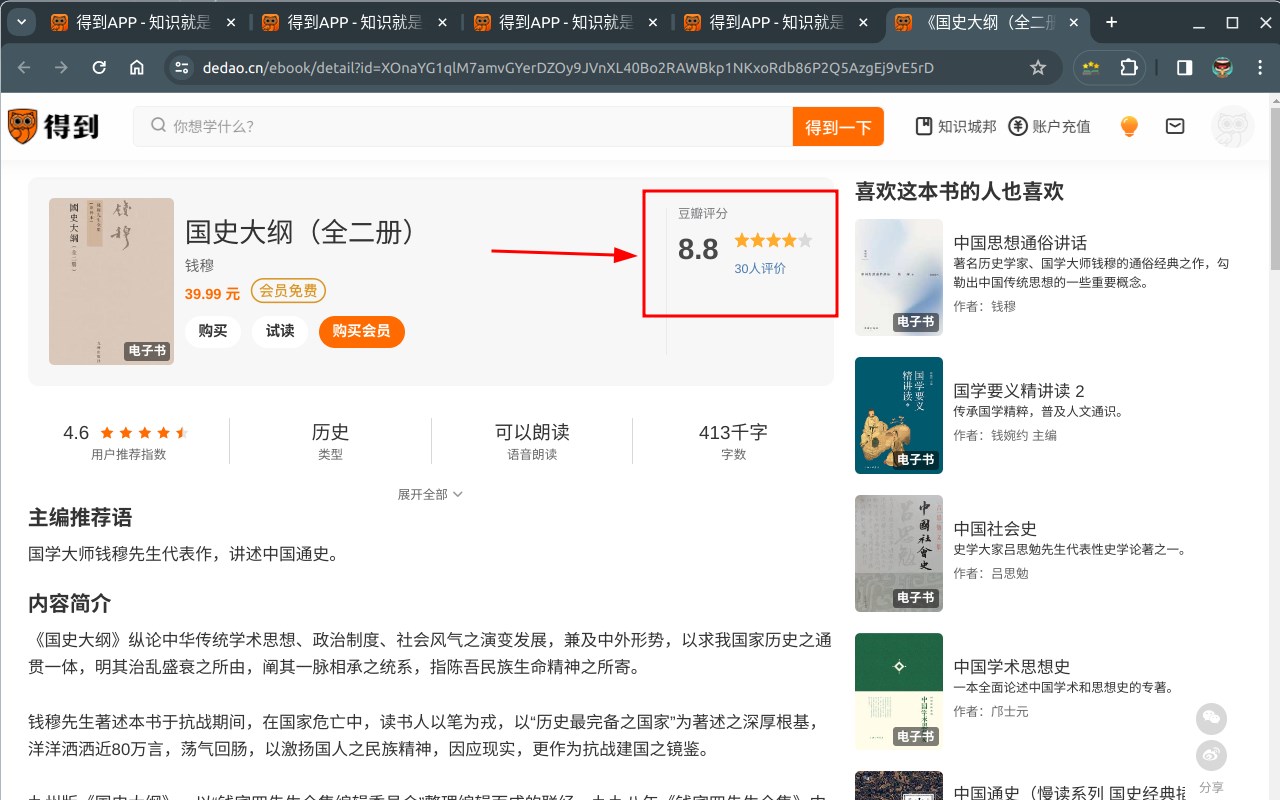
Task: Open the 中国思想通俗讲话 cover thumbnail
Action: tap(899, 277)
